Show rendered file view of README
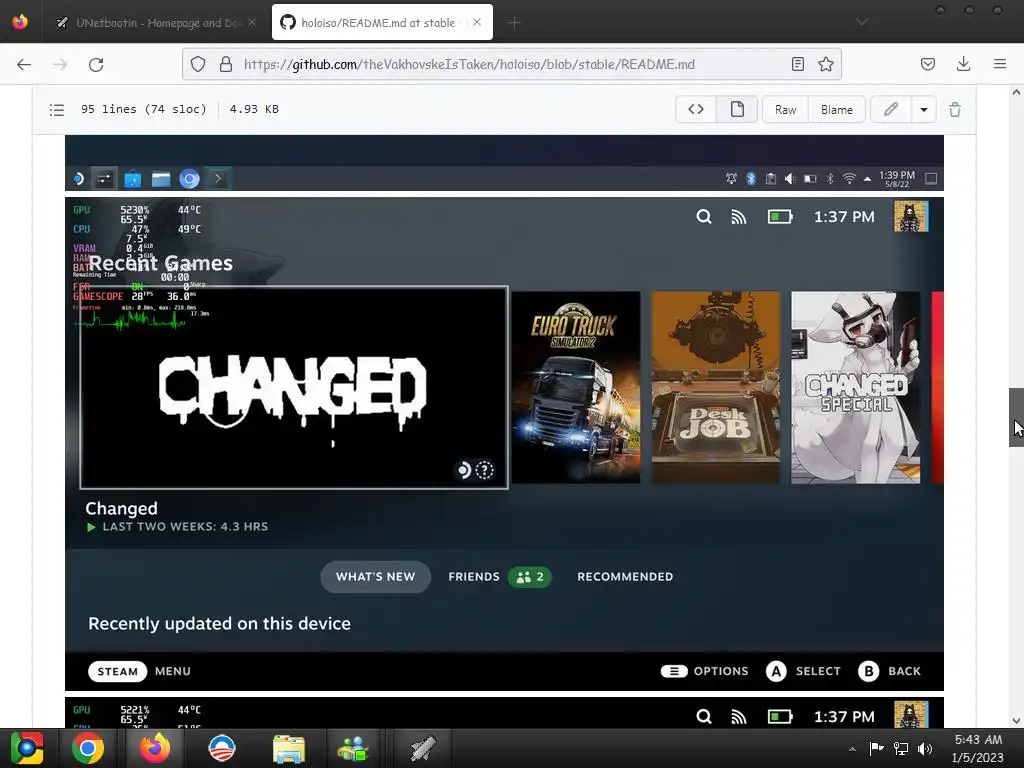 pos(737,109)
